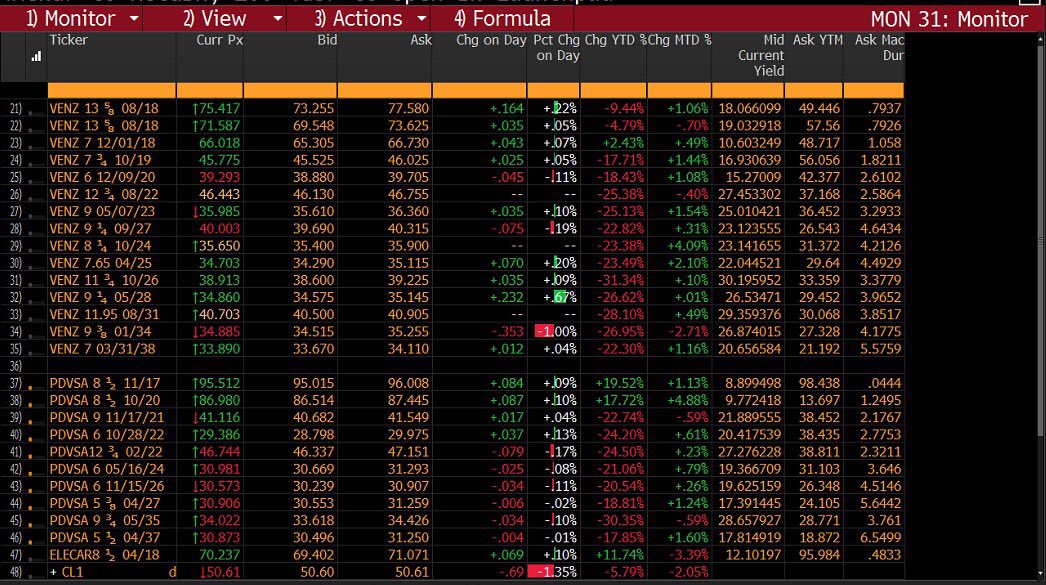Click the -1.00% percent change cell
1046x585 pixels.
[x=556, y=332]
